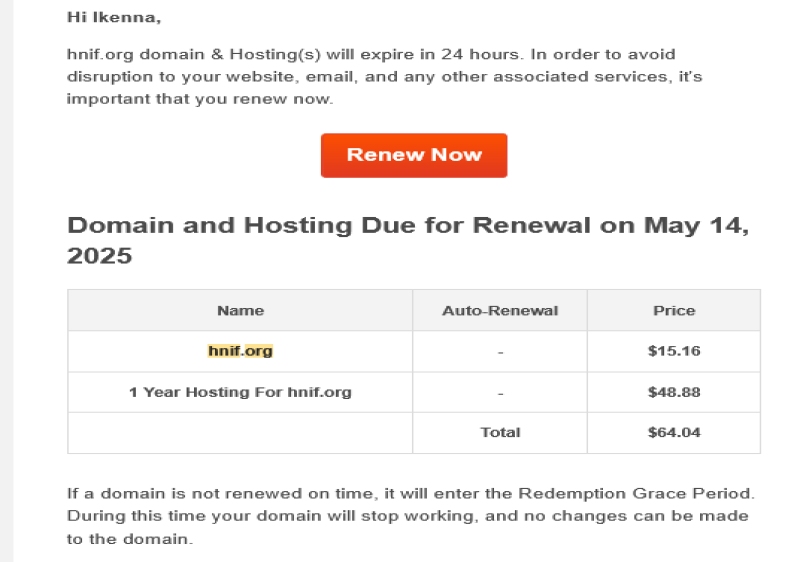Click the Auto-Renewal dash for hosting row
Image resolution: width=800 pixels, height=562 pixels.
click(x=500, y=393)
